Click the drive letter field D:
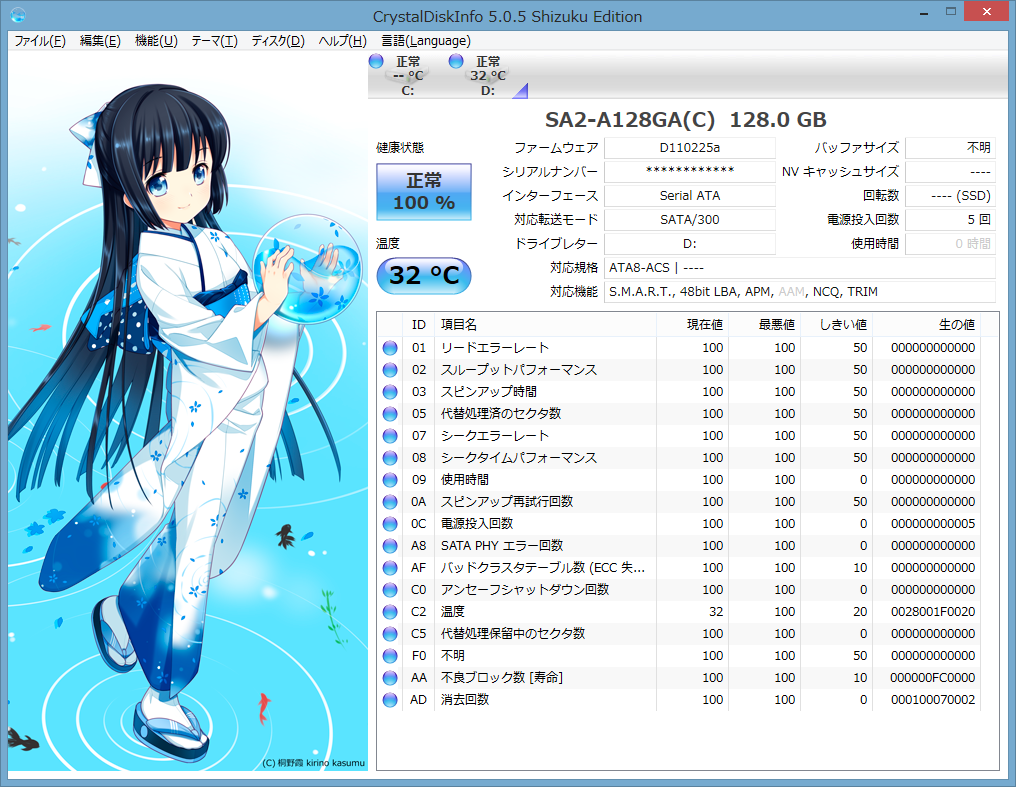1016x787 pixels. click(689, 244)
